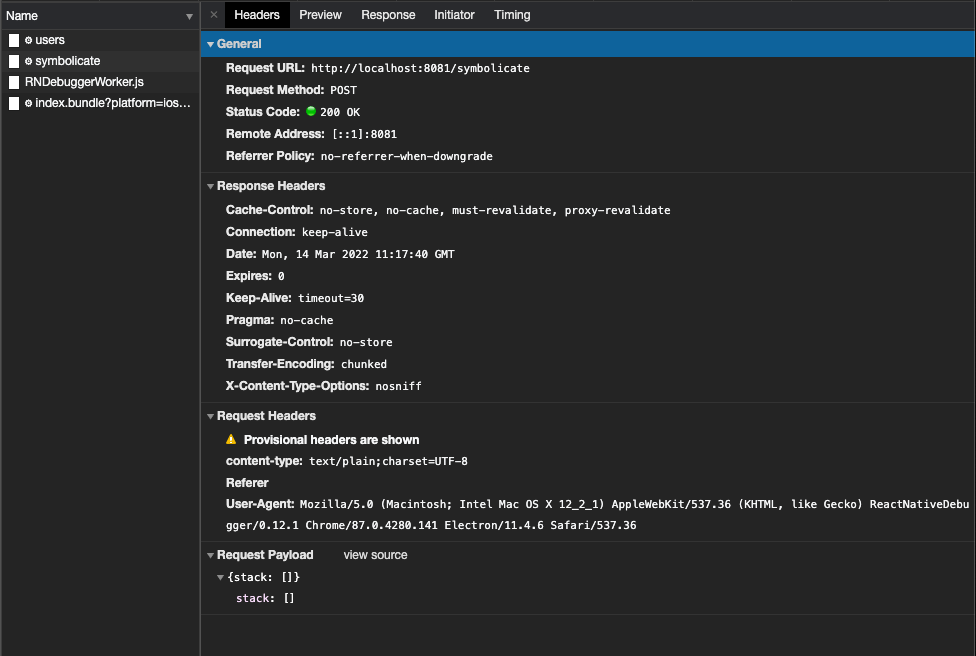Toggle the checkbox next to the symbolicate request

13,61
